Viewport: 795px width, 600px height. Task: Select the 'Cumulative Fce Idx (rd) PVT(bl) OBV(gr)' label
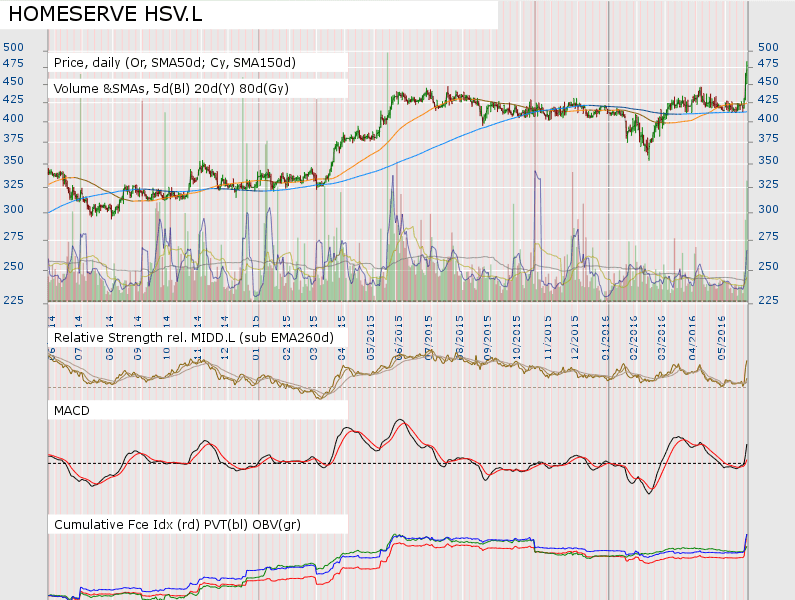177,524
